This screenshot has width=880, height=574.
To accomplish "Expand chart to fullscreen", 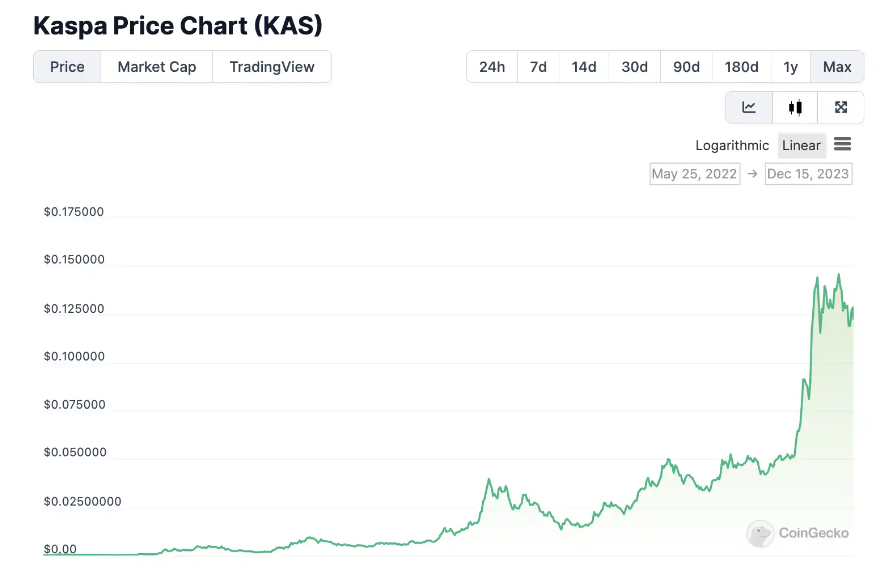I will click(841, 107).
